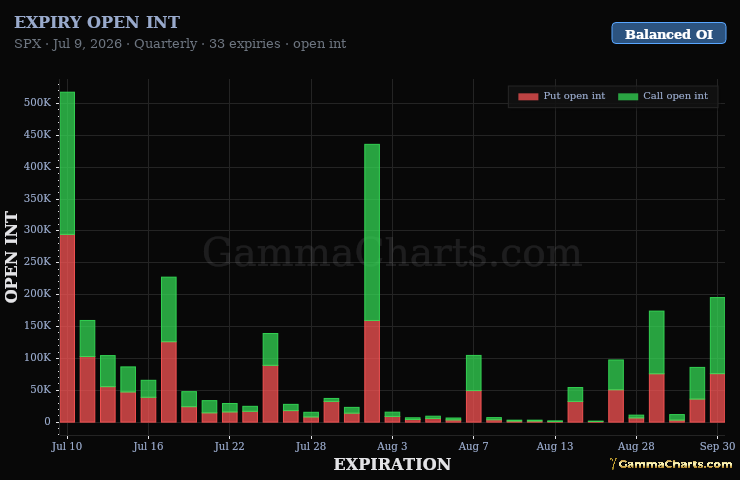This screenshot has width=740, height=480.
Task: Click the Aug 28 x-axis label
Action: 636,446
